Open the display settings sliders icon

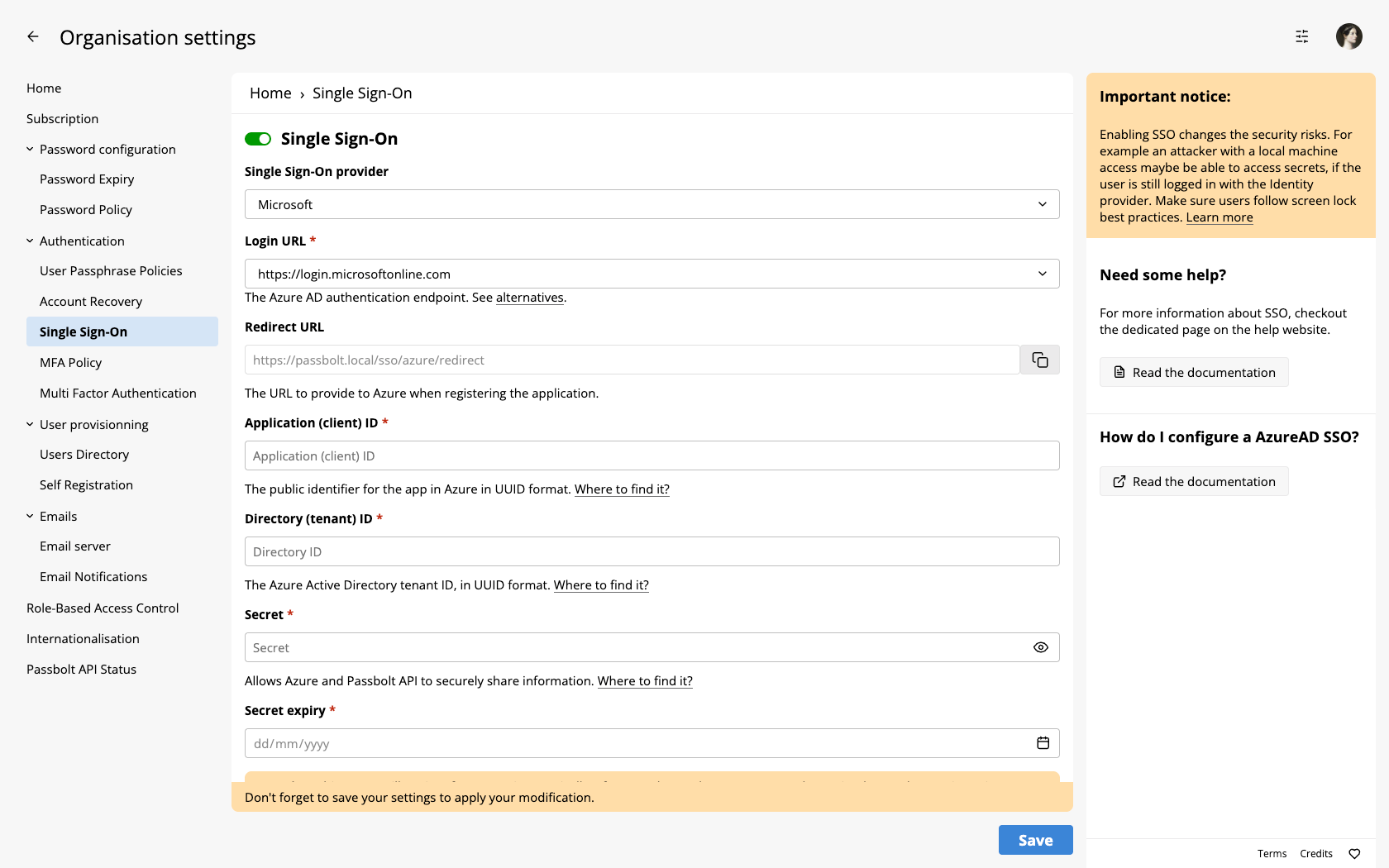(x=1301, y=36)
